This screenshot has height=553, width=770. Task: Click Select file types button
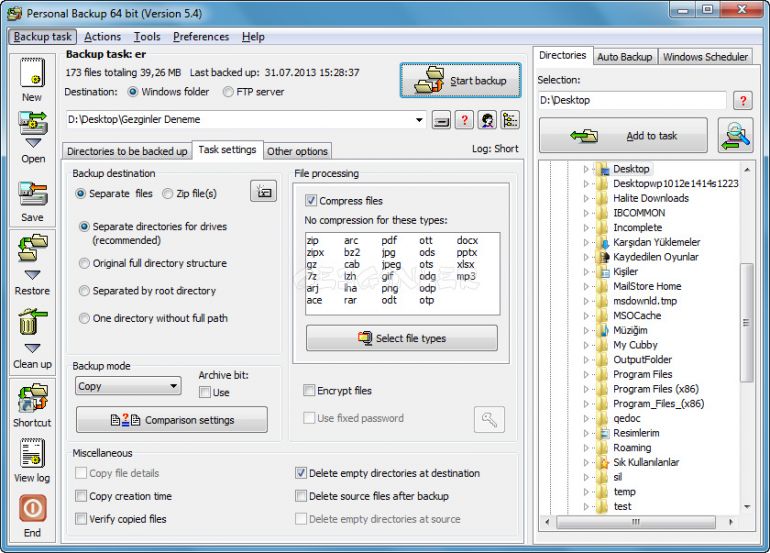point(402,338)
